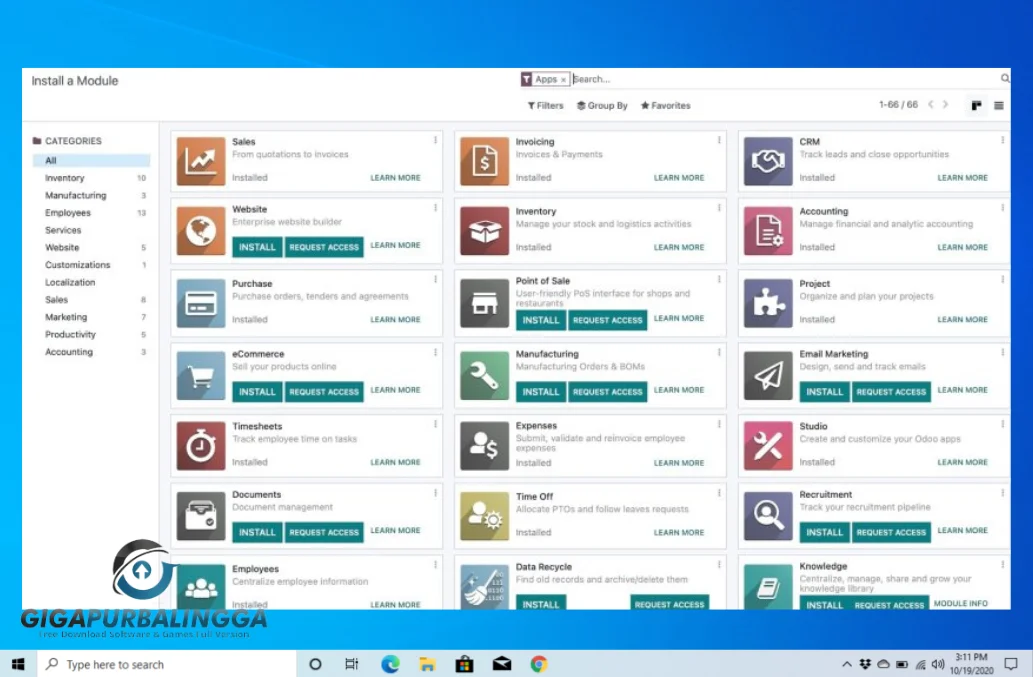Image resolution: width=1033 pixels, height=677 pixels.
Task: Click the Manufacturing wrench icon
Action: point(484,376)
